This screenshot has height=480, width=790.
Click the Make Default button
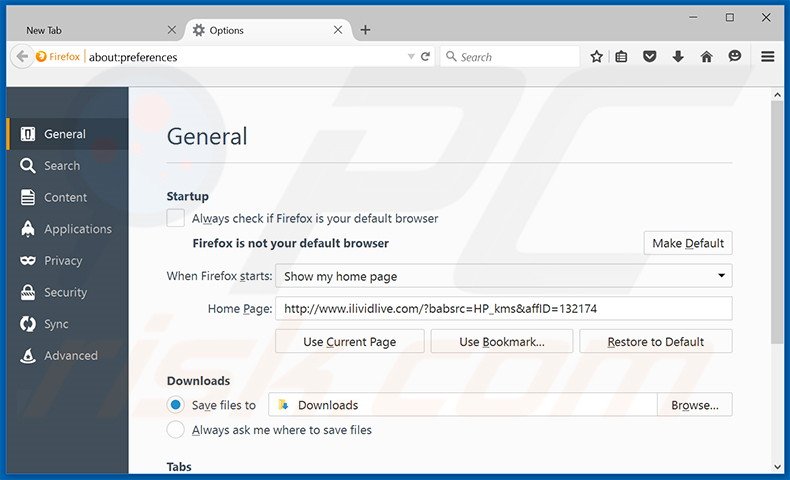coord(687,243)
